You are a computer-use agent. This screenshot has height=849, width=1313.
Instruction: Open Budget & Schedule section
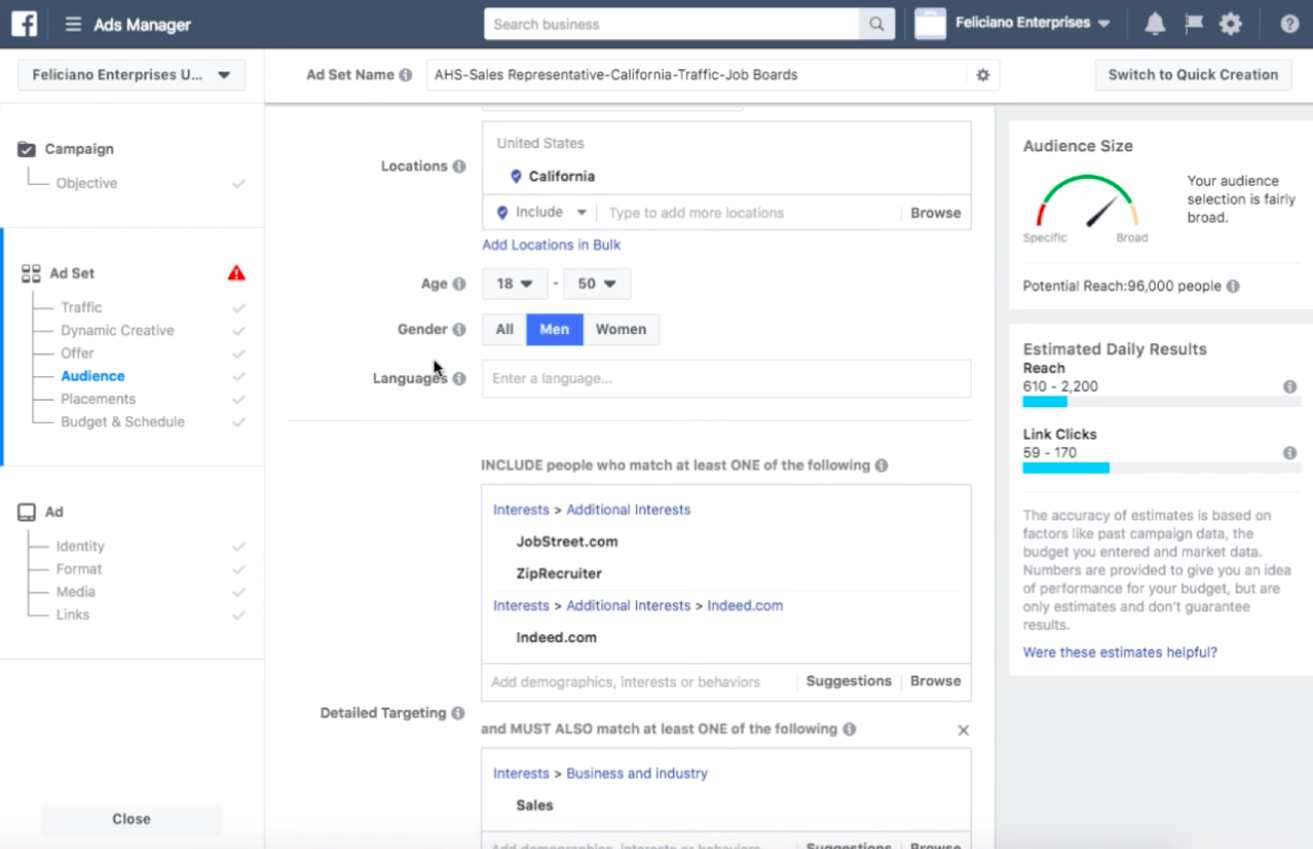tap(122, 422)
